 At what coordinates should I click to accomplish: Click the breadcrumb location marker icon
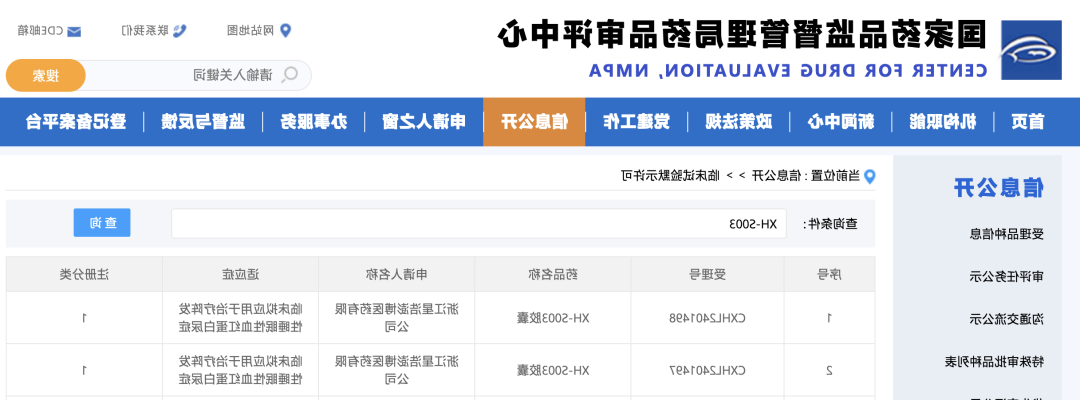869,176
